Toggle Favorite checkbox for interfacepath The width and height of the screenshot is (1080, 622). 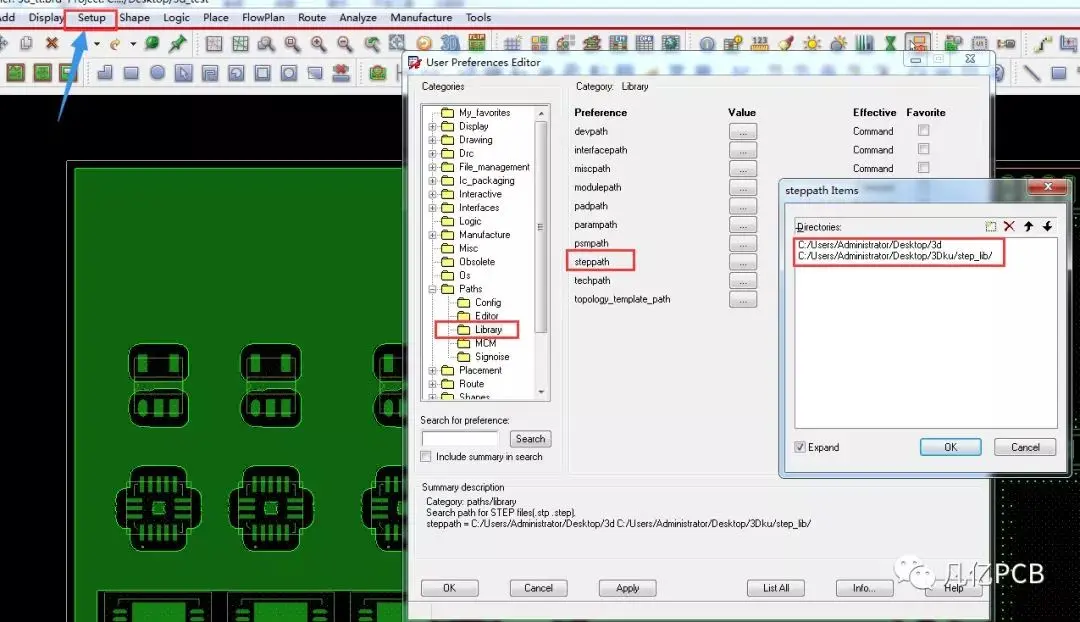(924, 149)
